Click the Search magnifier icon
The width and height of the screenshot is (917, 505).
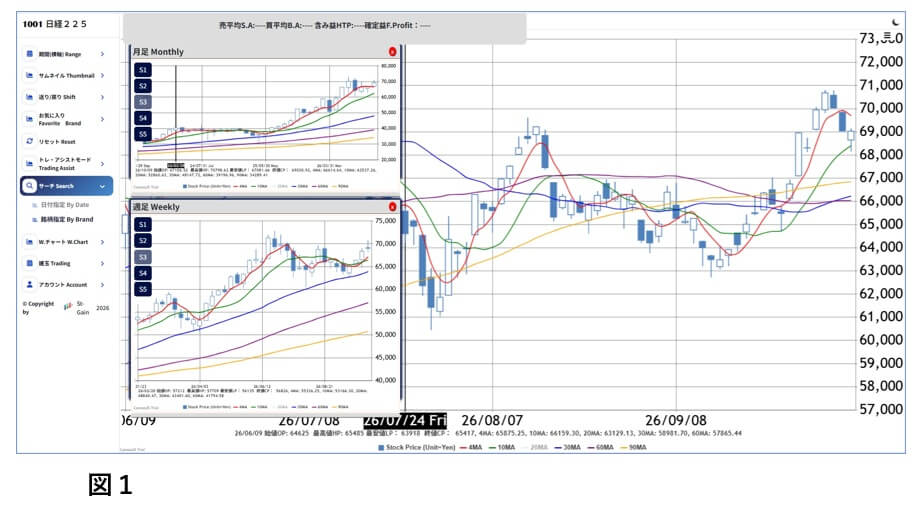point(29,186)
